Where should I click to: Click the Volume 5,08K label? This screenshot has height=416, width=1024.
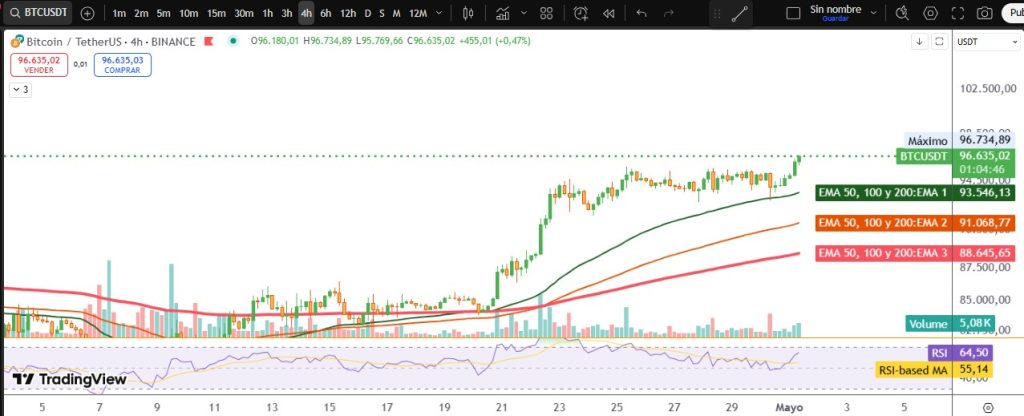click(x=950, y=323)
